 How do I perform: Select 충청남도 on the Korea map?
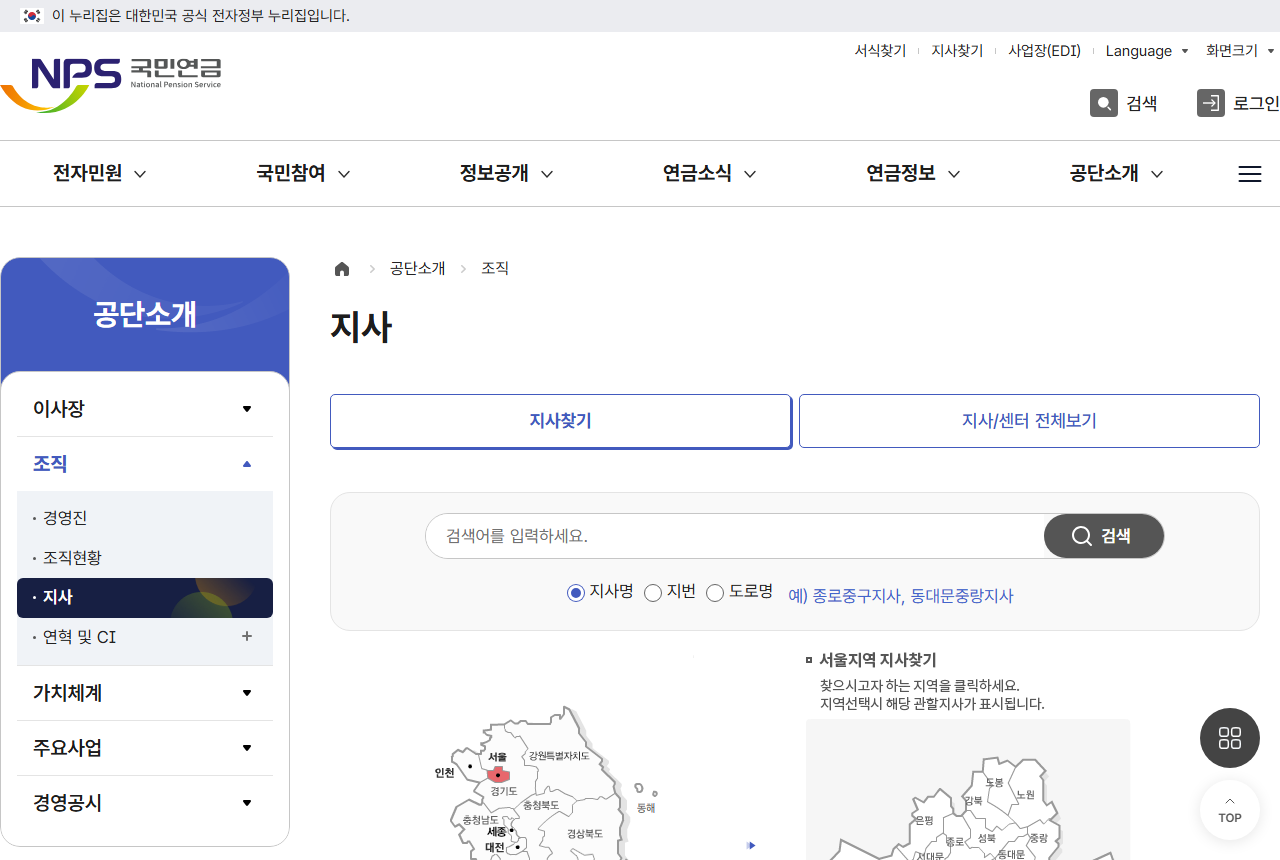tap(480, 820)
